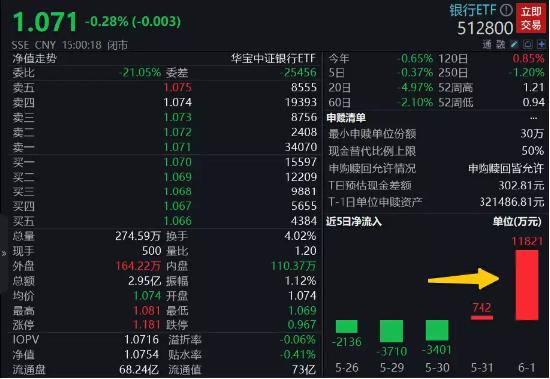Image resolution: width=550 pixels, height=379 pixels.
Task: Click the red 6-1 inflow bar
Action: pyautogui.click(x=527, y=285)
